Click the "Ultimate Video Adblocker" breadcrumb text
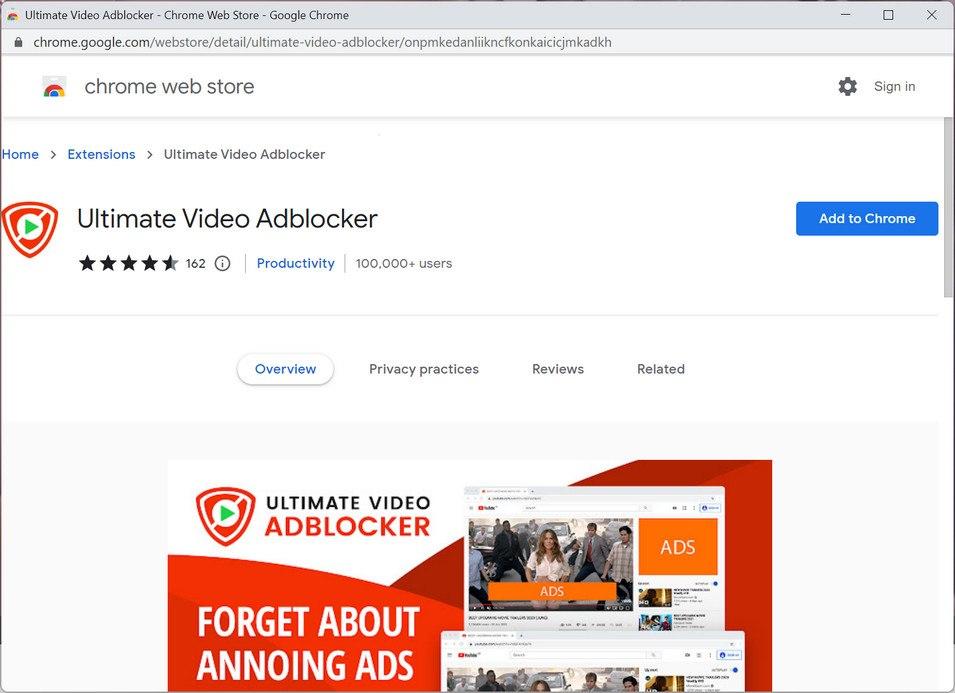The width and height of the screenshot is (955, 693). pos(244,155)
